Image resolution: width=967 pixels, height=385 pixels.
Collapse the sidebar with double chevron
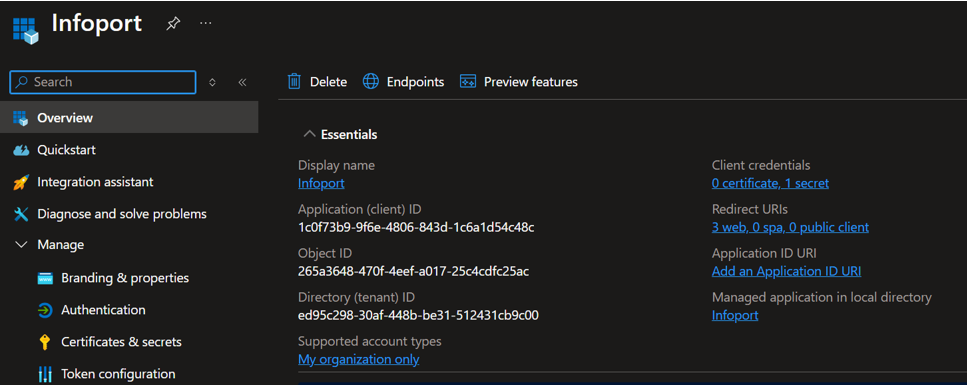(242, 82)
